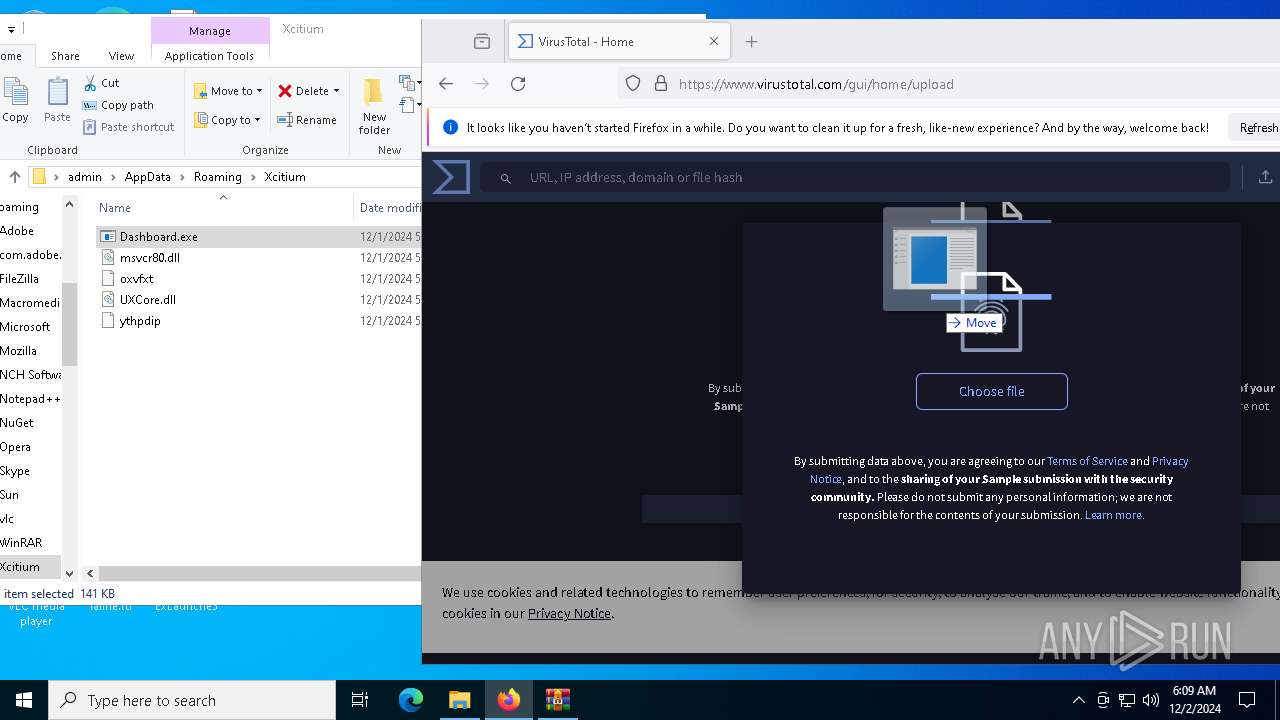This screenshot has height=720, width=1280.
Task: Click the VirusTotal search input field
Action: [x=855, y=177]
